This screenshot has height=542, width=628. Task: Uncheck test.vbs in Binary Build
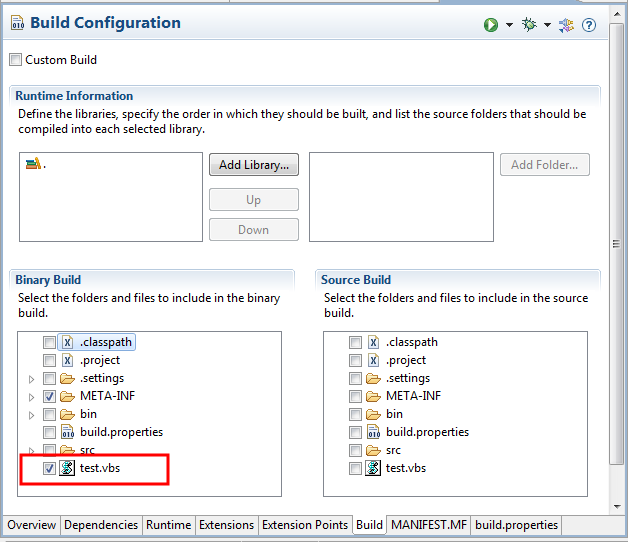tap(49, 468)
